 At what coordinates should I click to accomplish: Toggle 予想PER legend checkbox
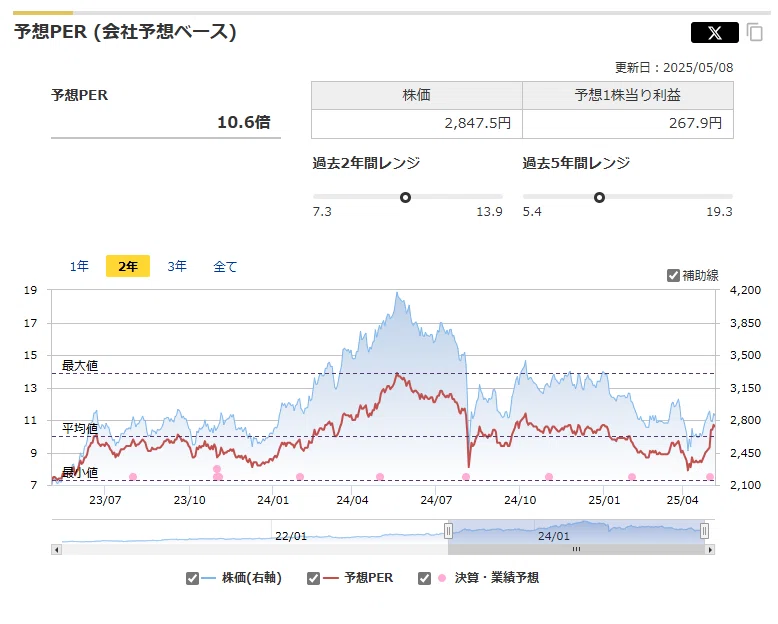[x=313, y=578]
